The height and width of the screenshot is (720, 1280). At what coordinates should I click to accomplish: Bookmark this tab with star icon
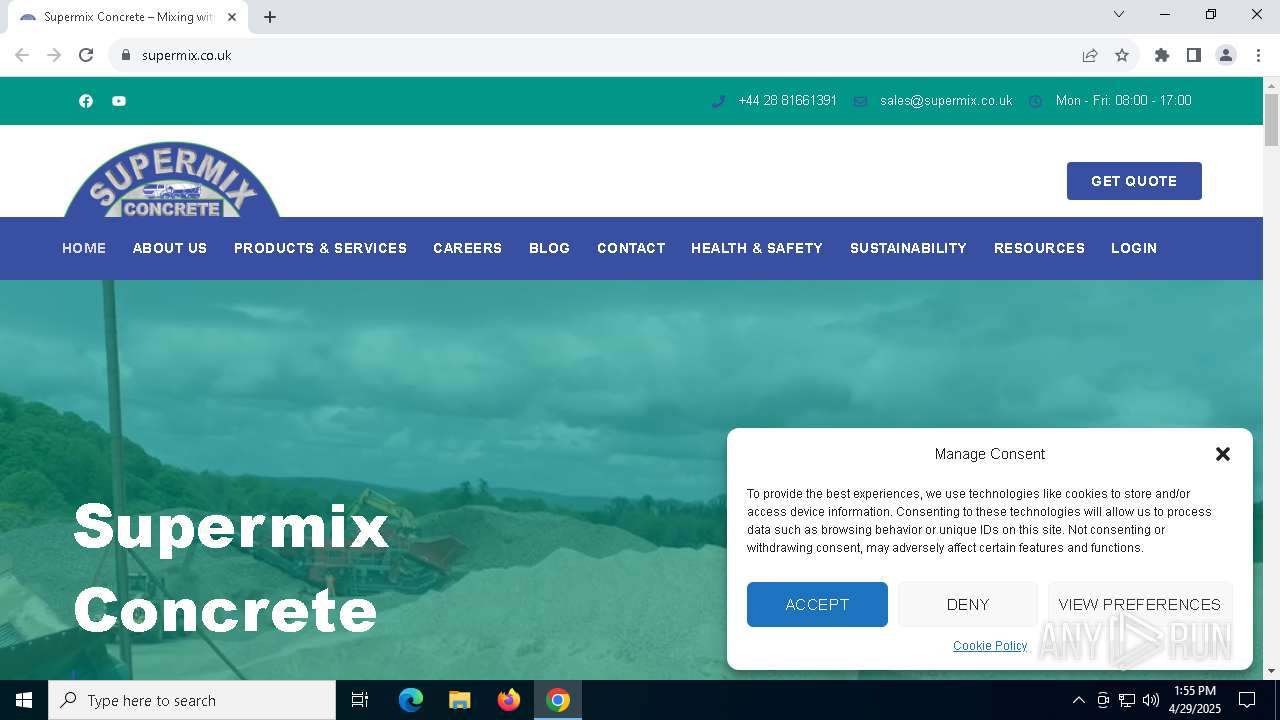[1122, 55]
